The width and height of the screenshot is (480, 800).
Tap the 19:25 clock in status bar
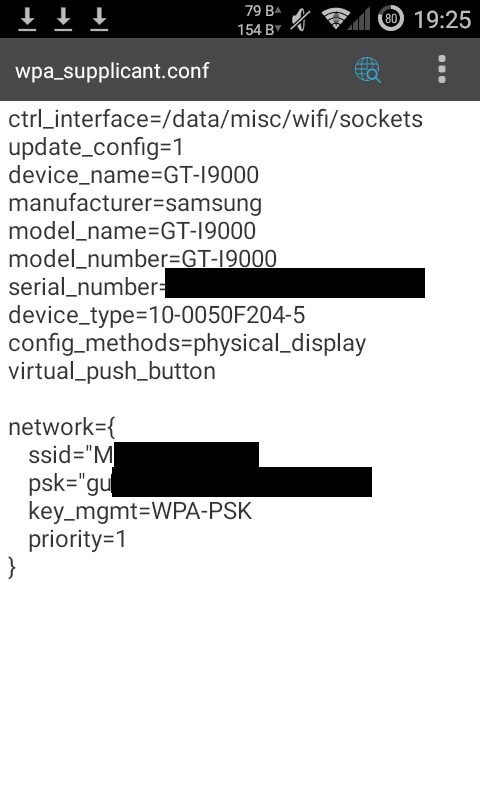[442, 20]
